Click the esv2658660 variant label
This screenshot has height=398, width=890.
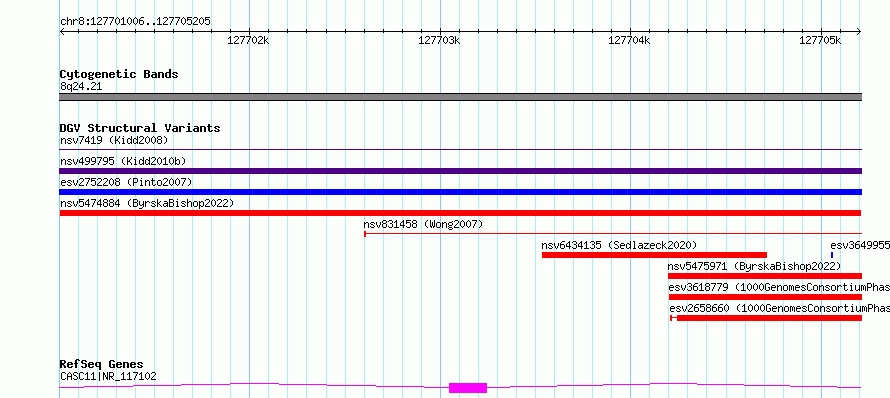click(x=779, y=308)
